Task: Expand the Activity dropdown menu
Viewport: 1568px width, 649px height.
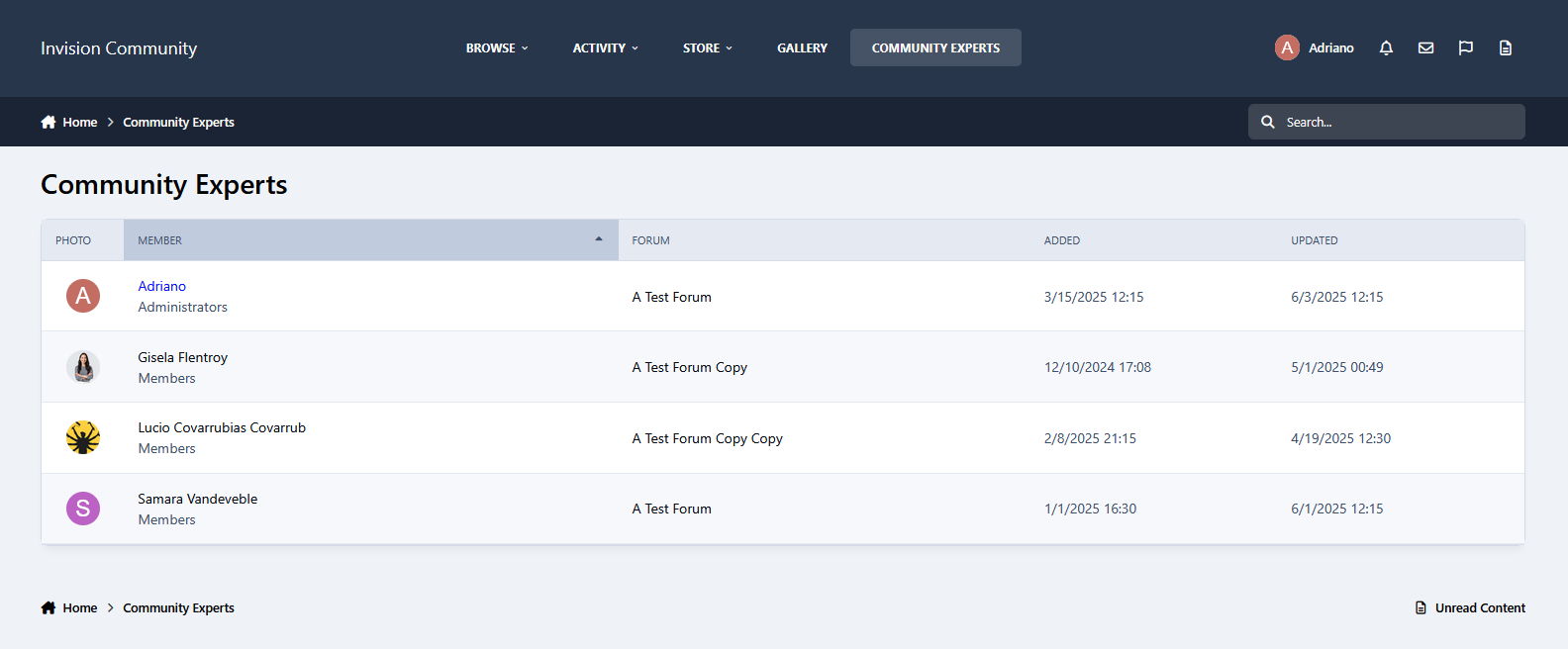Action: point(605,47)
